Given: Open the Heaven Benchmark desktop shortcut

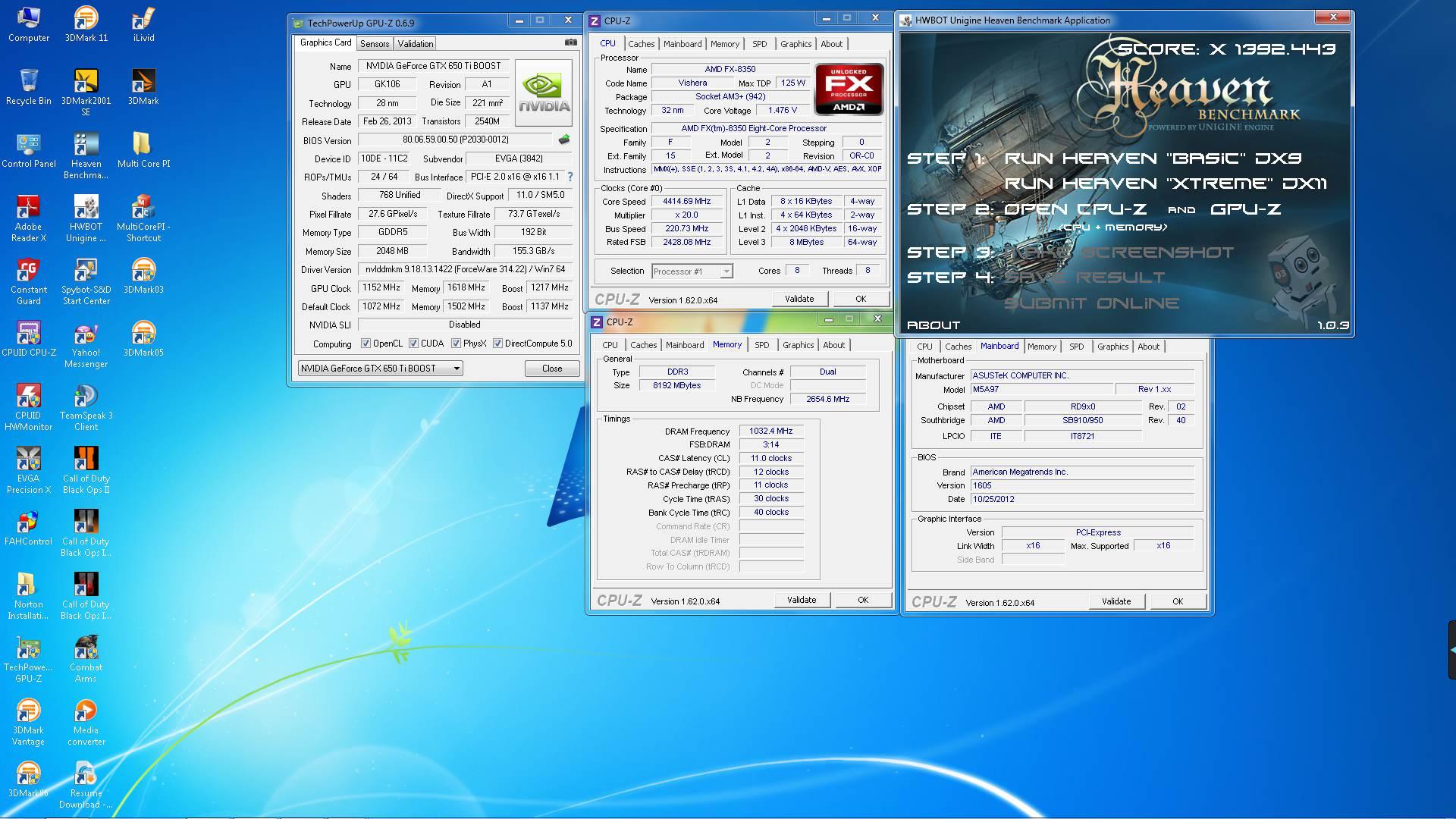Looking at the screenshot, I should (x=86, y=155).
